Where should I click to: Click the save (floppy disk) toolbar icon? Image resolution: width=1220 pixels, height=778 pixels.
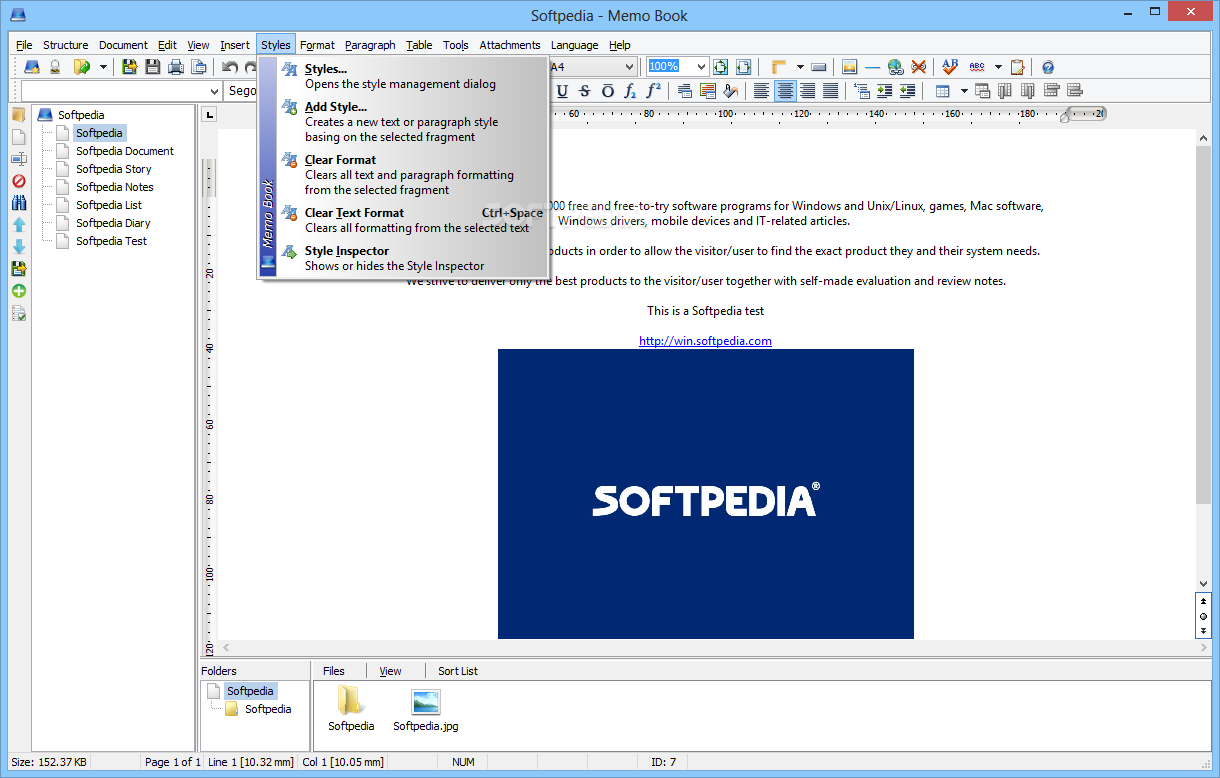click(x=152, y=67)
